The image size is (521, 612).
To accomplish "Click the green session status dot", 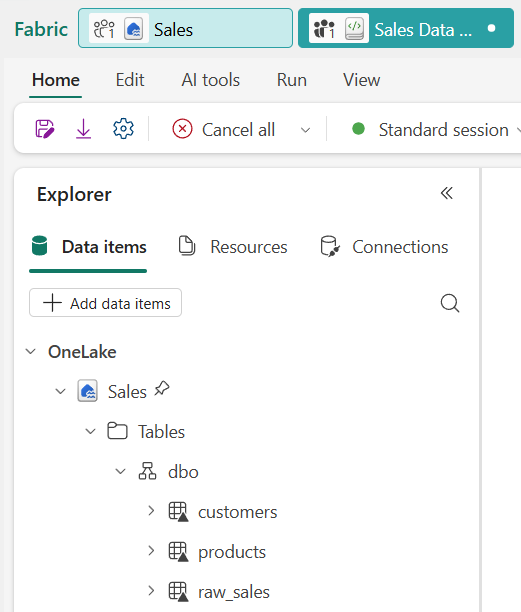I will (358, 129).
